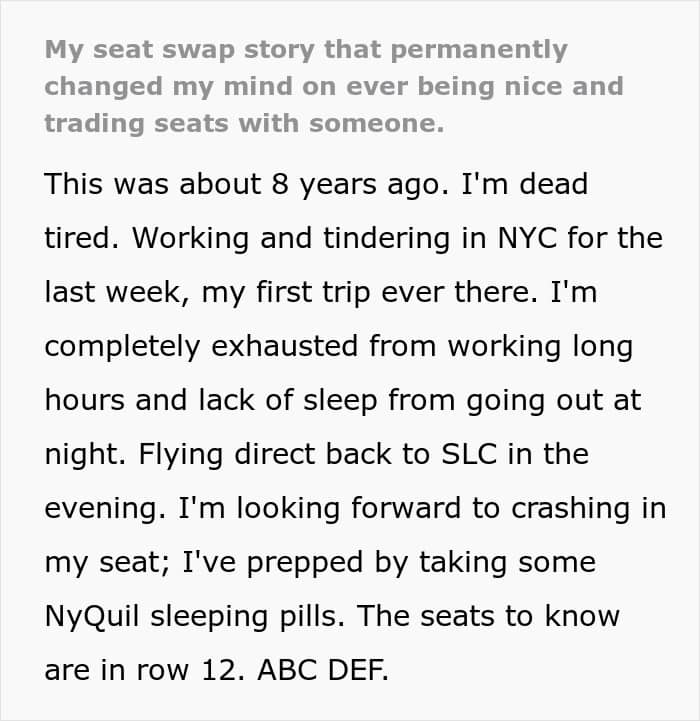Click the word "permanently" in the title
This screenshot has height=721, width=700.
coord(479,50)
